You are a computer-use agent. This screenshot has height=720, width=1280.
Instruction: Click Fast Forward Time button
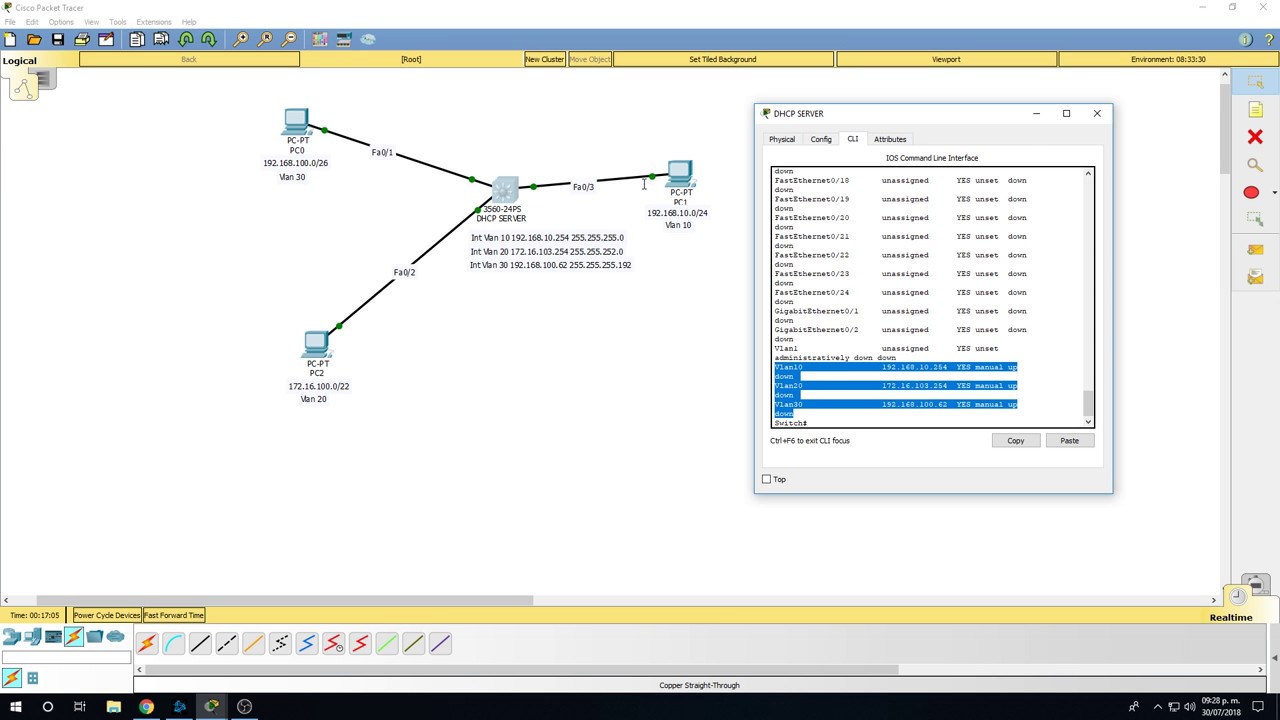[x=174, y=615]
